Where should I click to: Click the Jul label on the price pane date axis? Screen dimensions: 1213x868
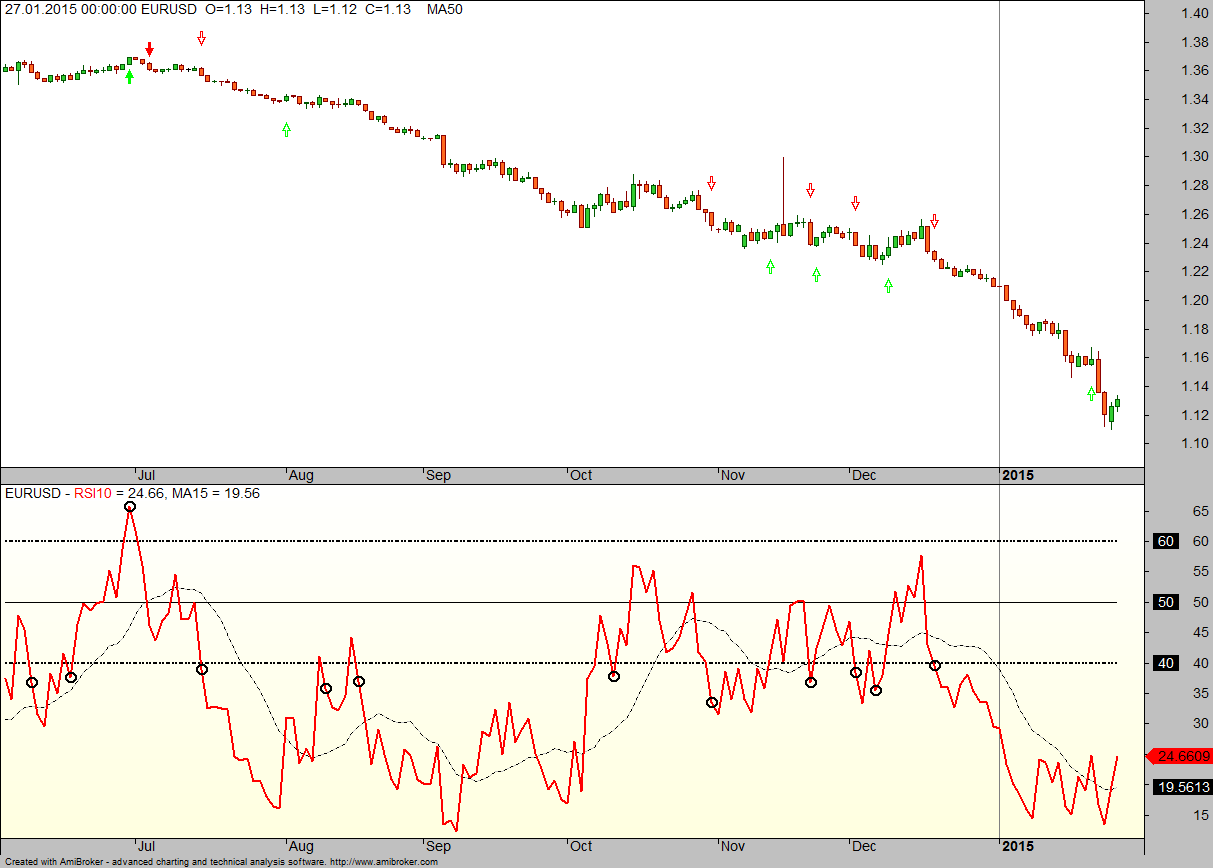point(146,476)
